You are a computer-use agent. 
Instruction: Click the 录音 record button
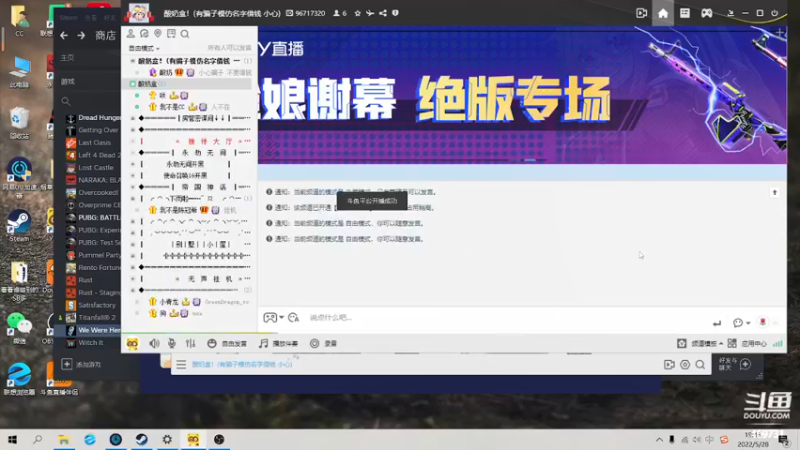323,343
